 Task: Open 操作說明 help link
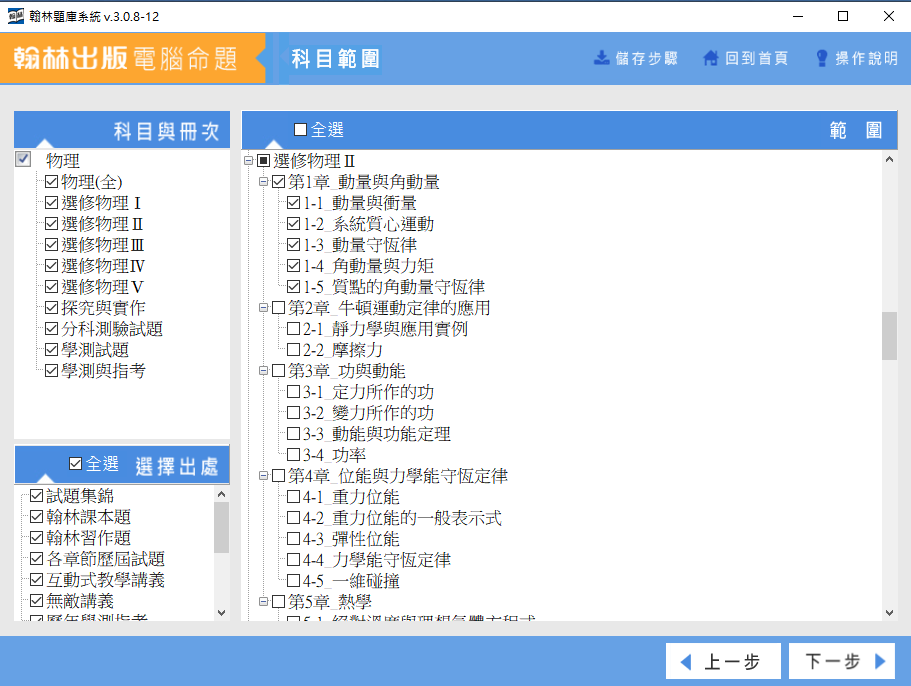tap(857, 58)
